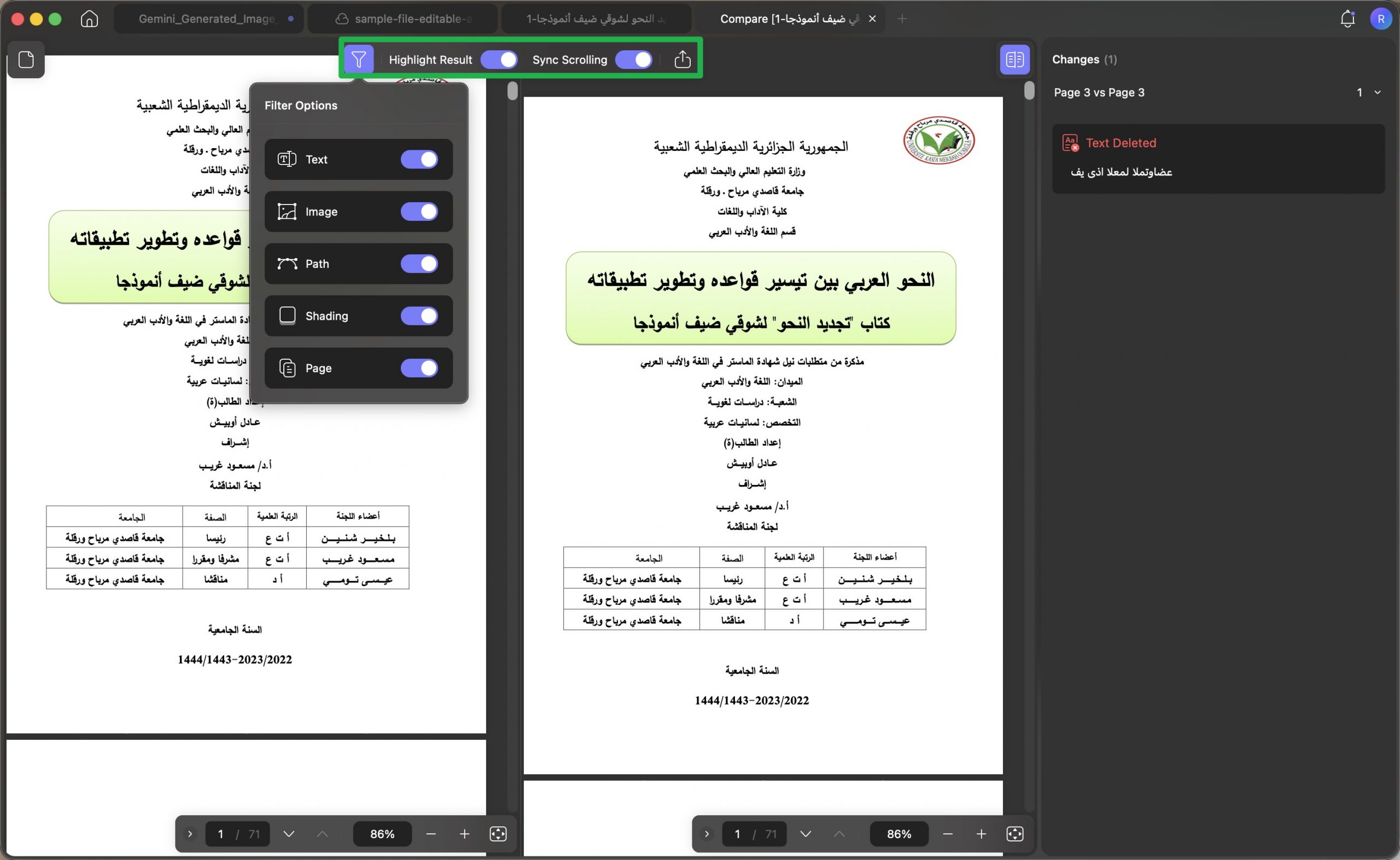Click the Path filter icon
Image resolution: width=1400 pixels, height=860 pixels.
point(287,264)
